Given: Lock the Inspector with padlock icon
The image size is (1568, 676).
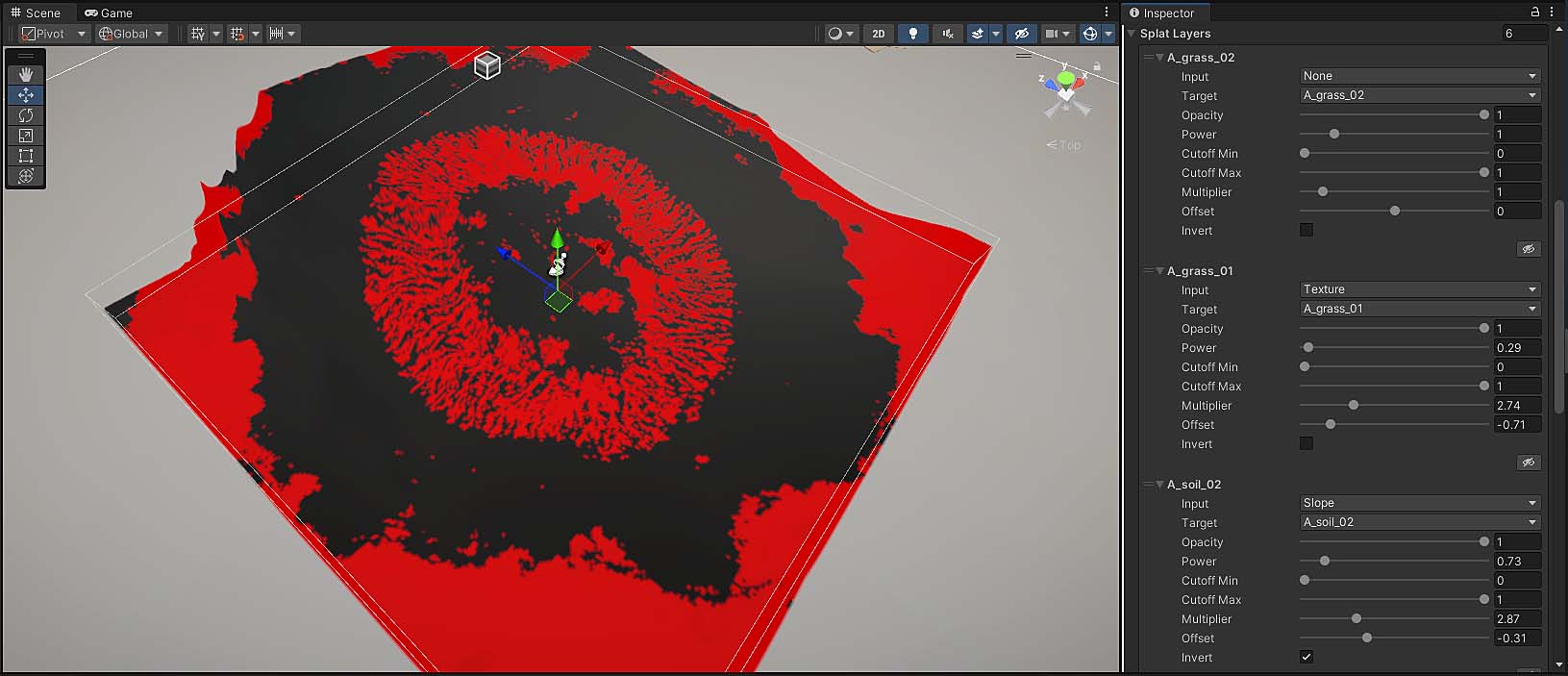Looking at the screenshot, I should 1534,12.
